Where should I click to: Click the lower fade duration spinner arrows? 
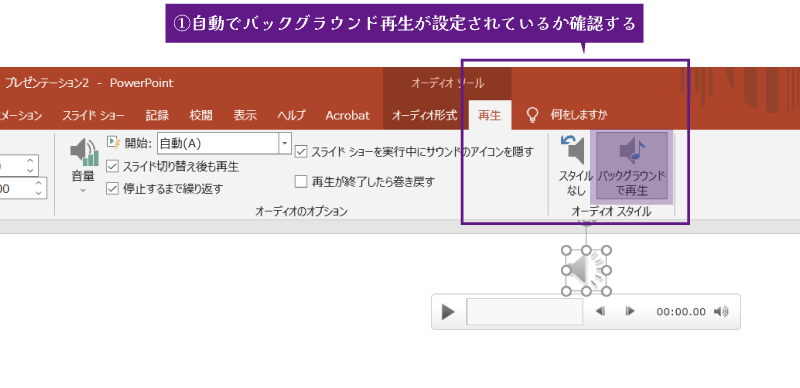click(x=38, y=188)
